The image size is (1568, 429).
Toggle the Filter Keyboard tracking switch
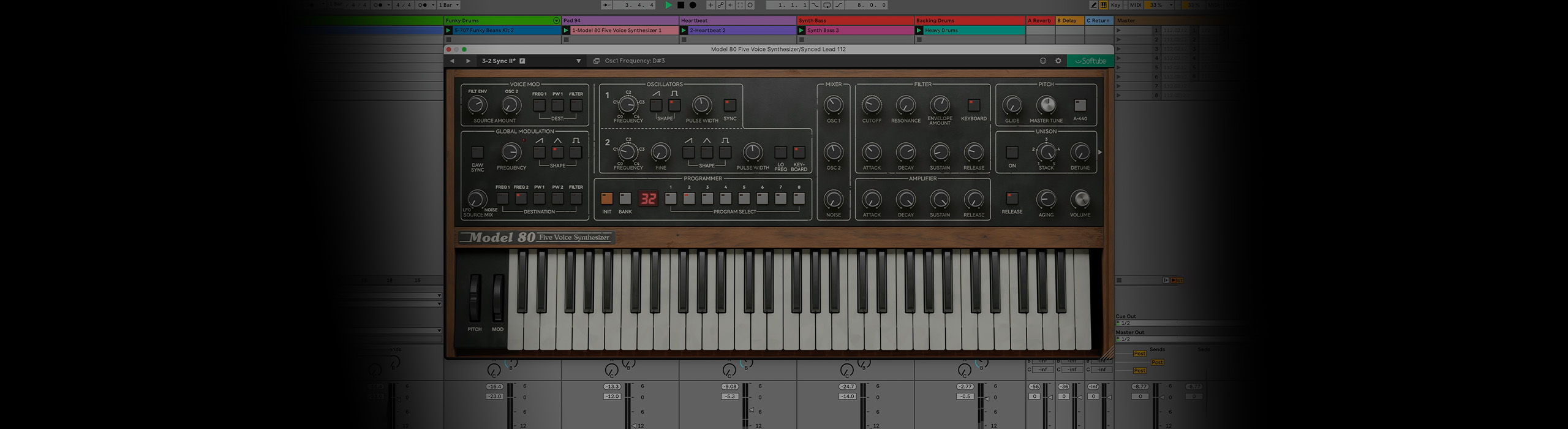tap(973, 105)
